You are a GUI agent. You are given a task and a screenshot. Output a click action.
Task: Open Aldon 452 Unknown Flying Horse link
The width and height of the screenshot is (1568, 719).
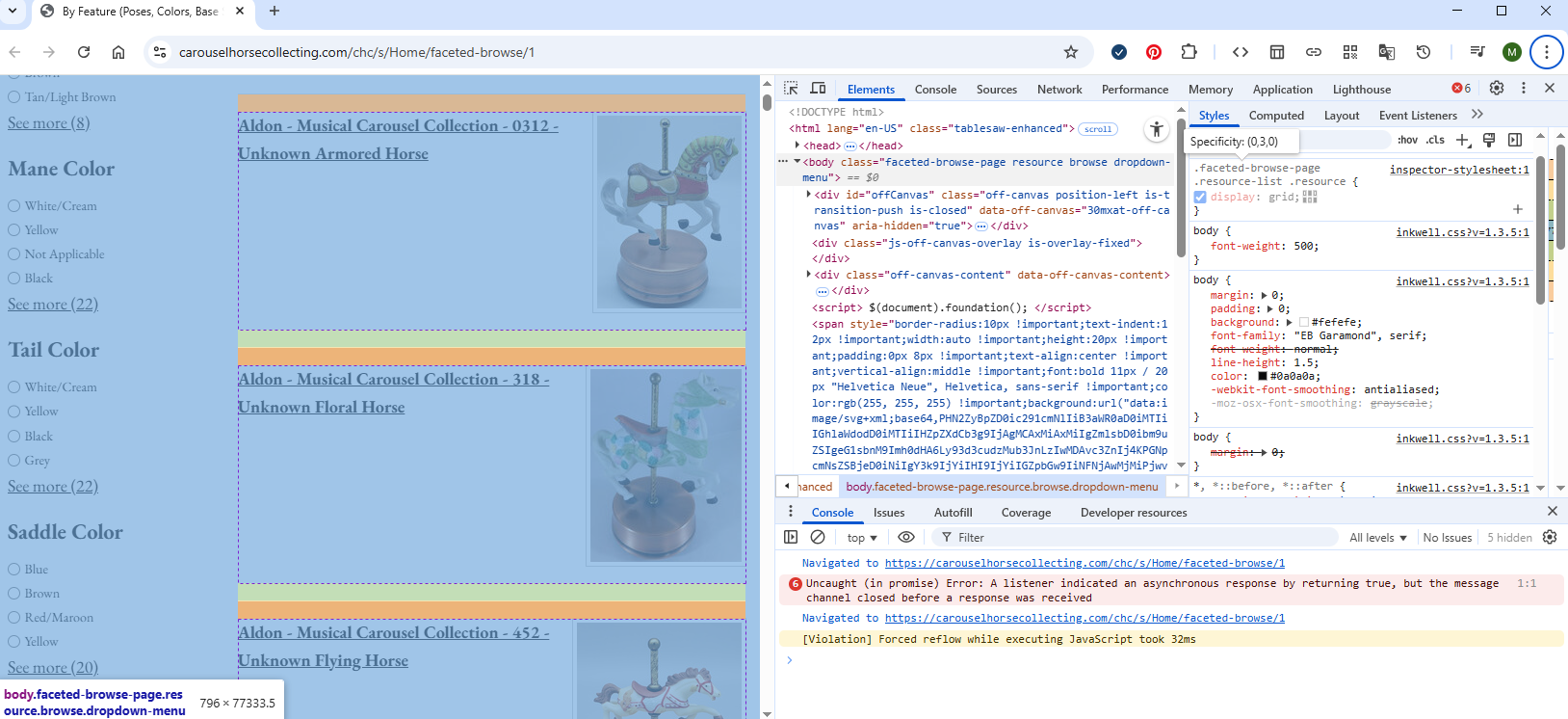pyautogui.click(x=393, y=647)
